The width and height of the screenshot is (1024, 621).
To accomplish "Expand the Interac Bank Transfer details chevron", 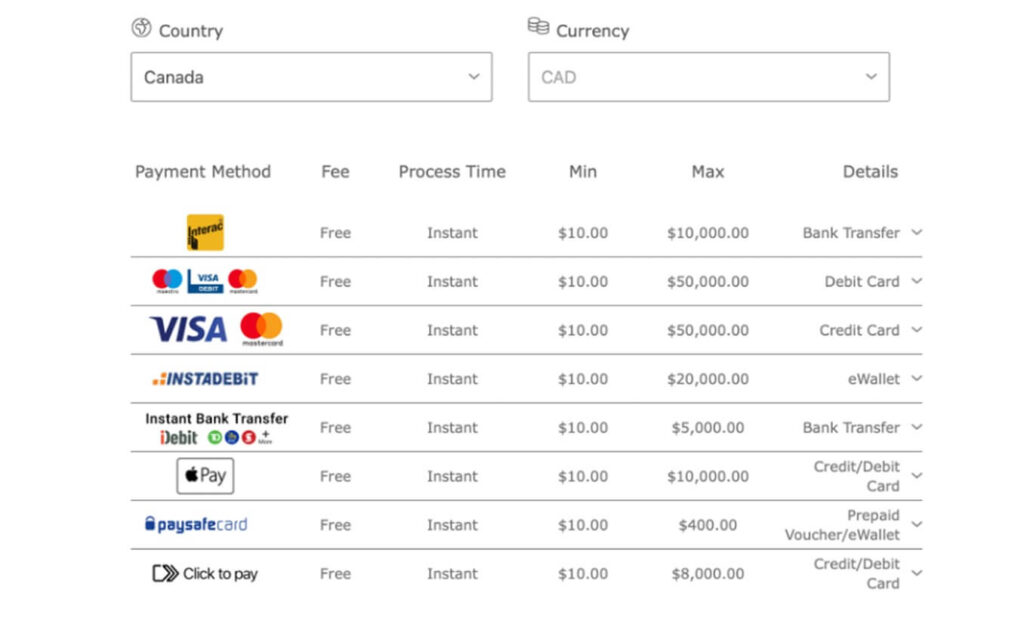I will (x=917, y=232).
